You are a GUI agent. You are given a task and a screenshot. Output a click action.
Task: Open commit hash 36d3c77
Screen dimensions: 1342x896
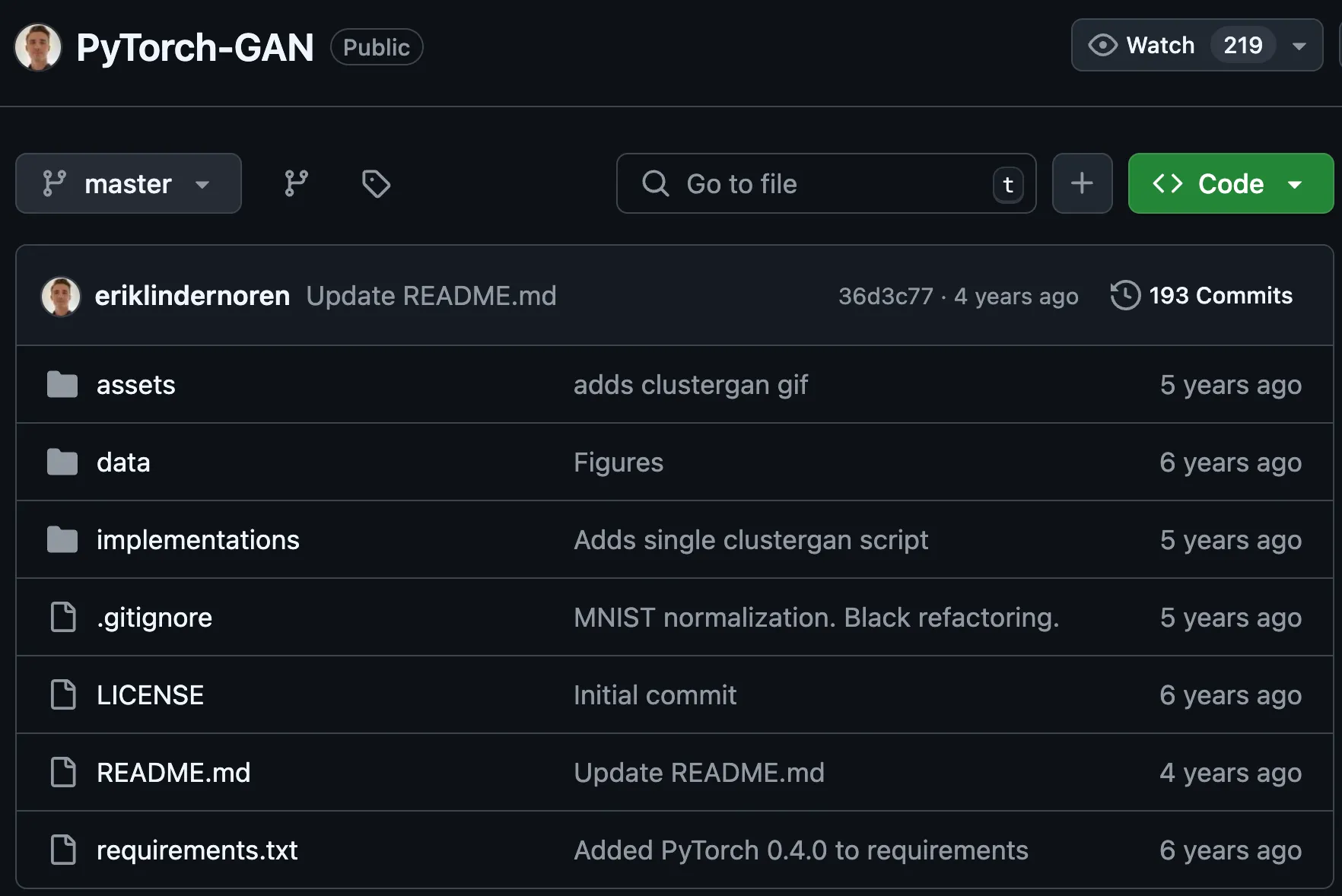tap(886, 296)
